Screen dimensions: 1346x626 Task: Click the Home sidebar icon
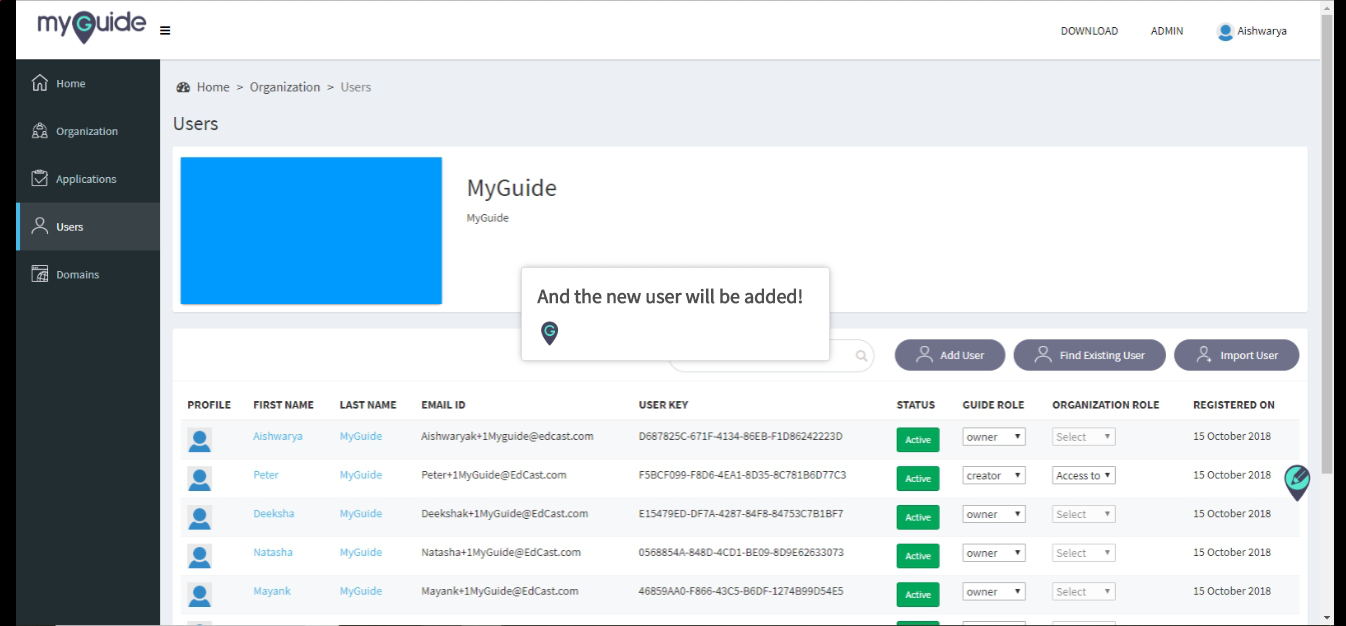[x=40, y=83]
